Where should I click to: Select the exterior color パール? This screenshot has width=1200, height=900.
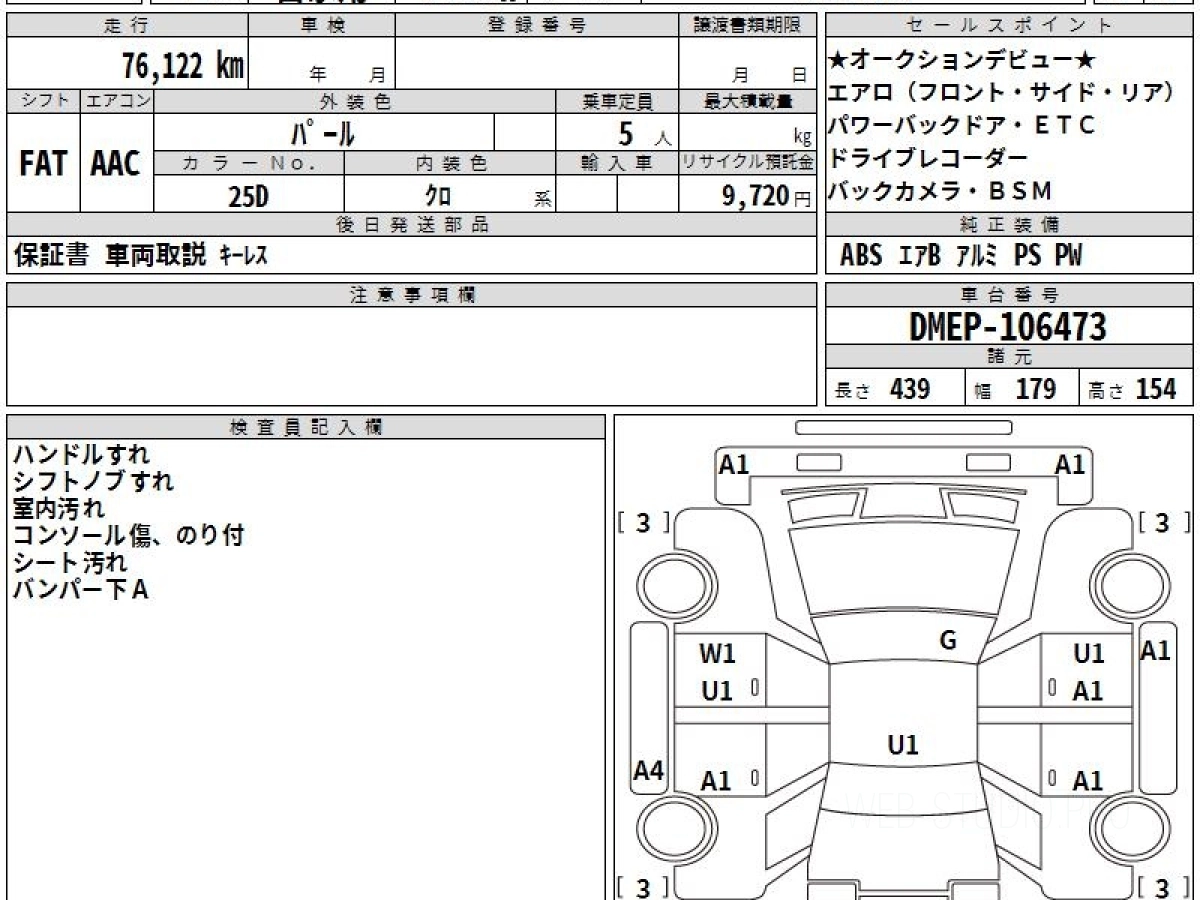point(324,132)
